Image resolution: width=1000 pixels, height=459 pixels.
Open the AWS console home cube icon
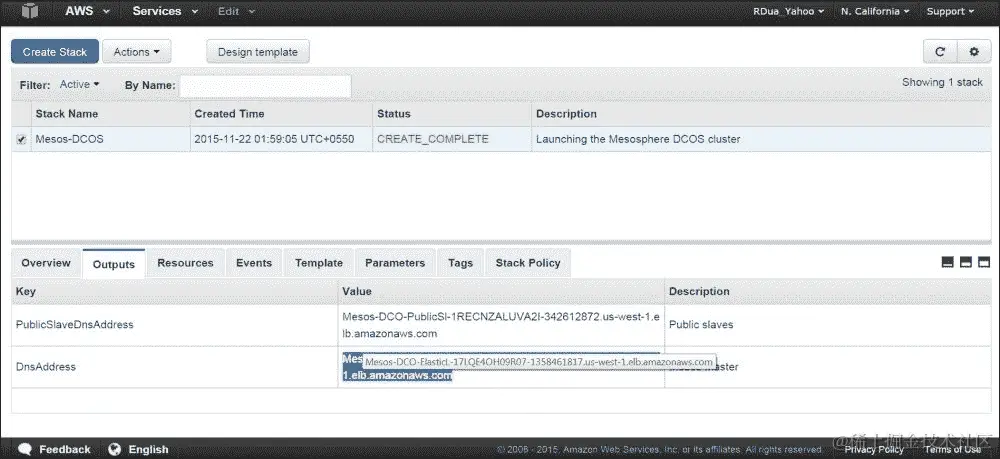click(29, 11)
